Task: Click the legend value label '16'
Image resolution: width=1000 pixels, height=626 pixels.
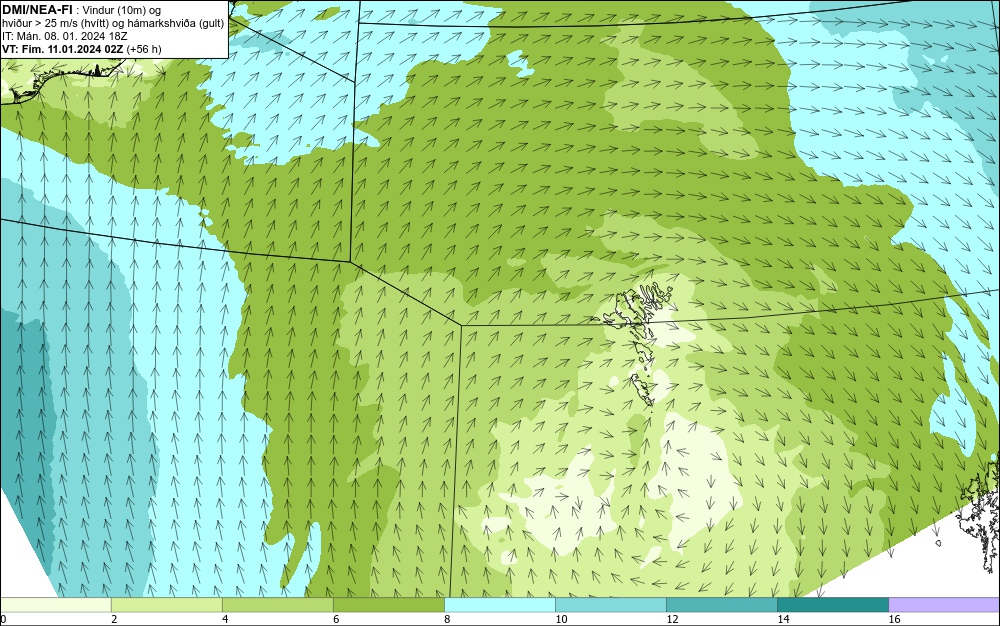Action: pos(894,619)
